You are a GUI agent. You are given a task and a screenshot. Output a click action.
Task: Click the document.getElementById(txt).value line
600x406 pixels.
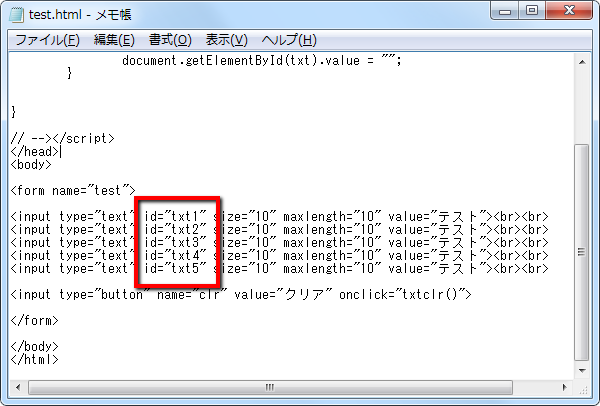pyautogui.click(x=262, y=60)
